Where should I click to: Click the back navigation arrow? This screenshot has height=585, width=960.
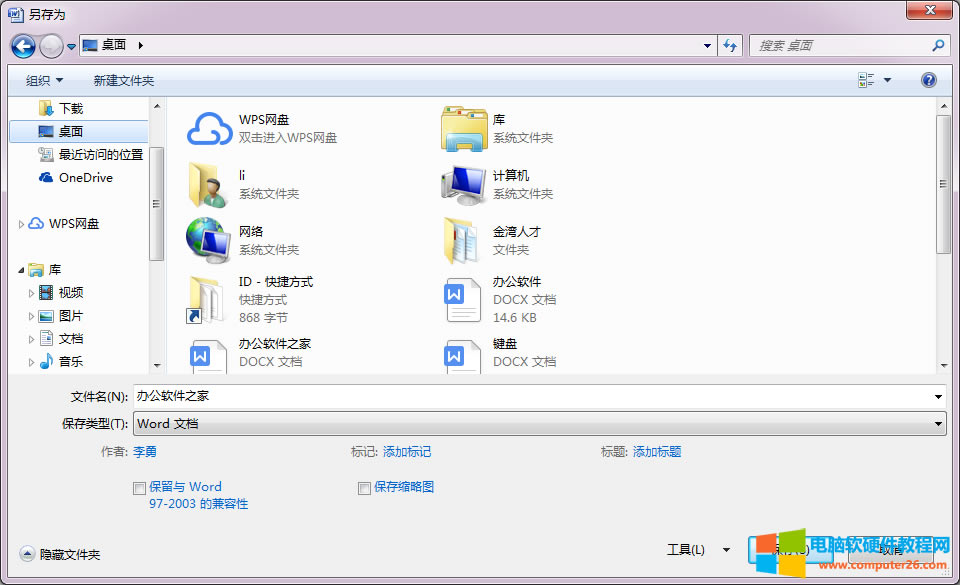tap(22, 46)
